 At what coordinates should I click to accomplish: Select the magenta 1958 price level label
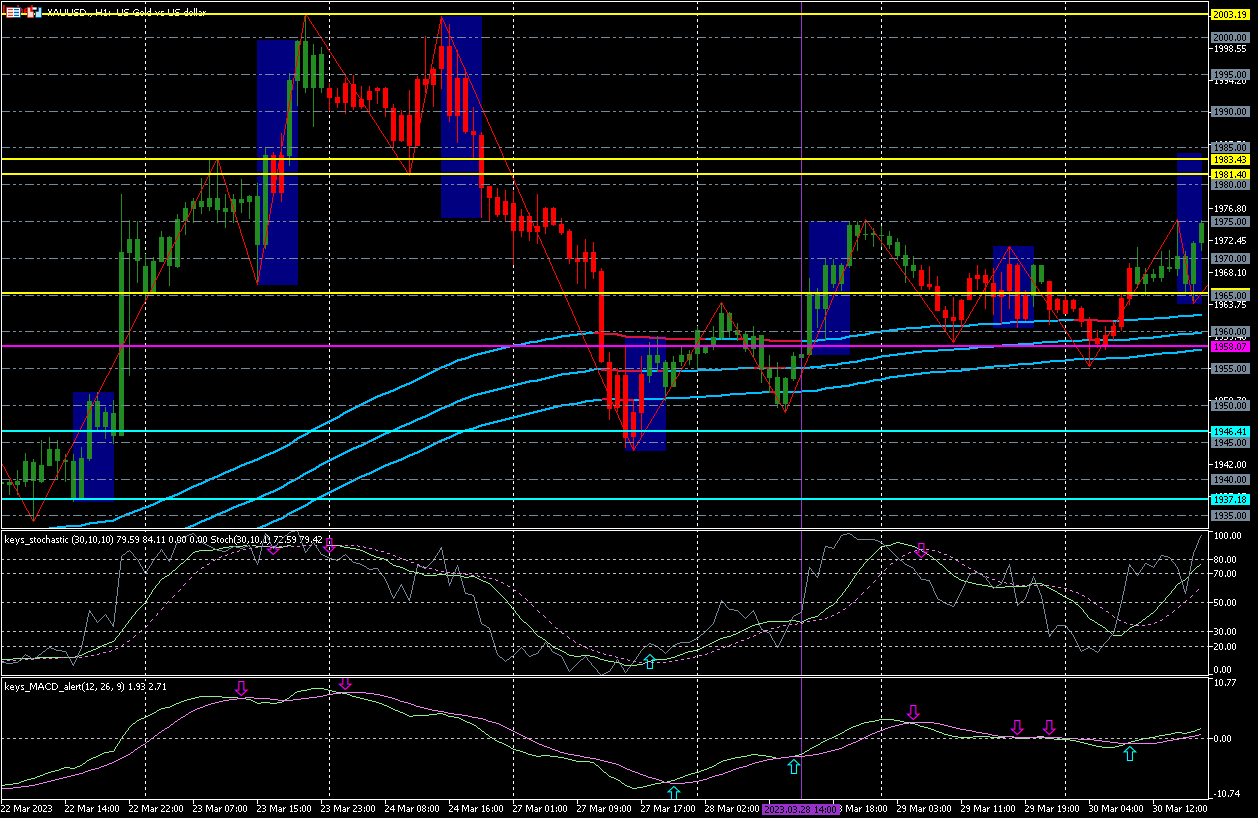pos(1227,346)
